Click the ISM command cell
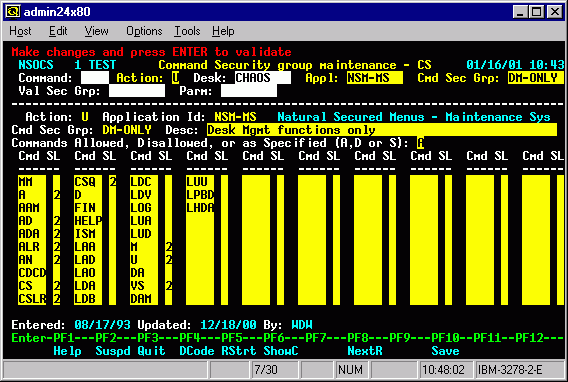 pos(88,234)
